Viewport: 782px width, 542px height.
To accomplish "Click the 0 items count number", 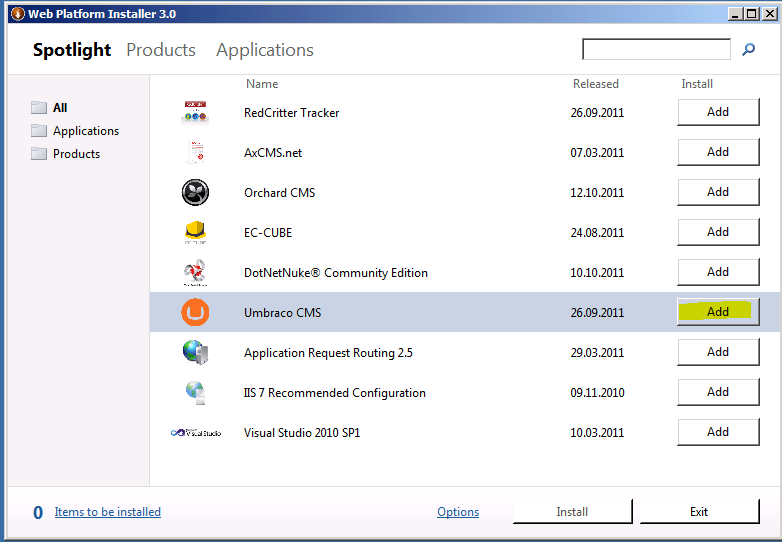I will click(x=38, y=513).
